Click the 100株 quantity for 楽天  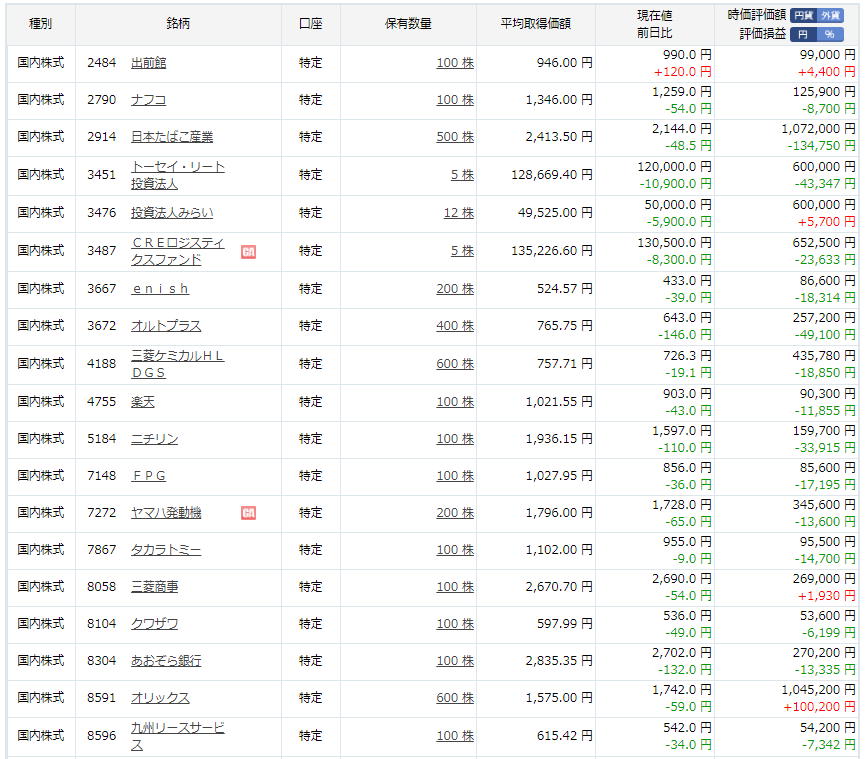[455, 402]
